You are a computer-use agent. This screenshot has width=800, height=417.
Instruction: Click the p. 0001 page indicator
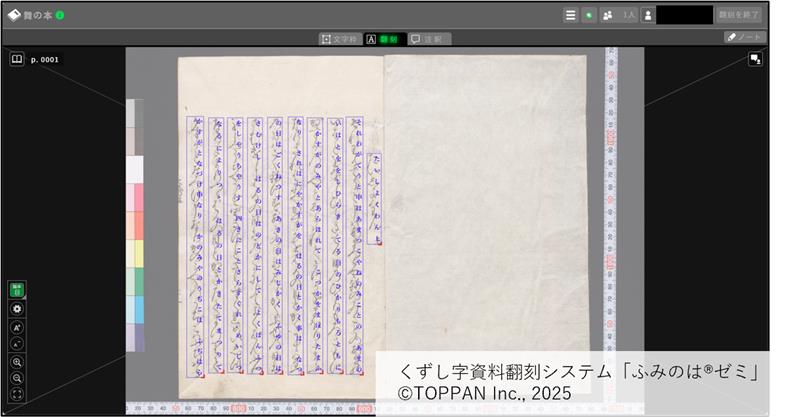point(46,60)
